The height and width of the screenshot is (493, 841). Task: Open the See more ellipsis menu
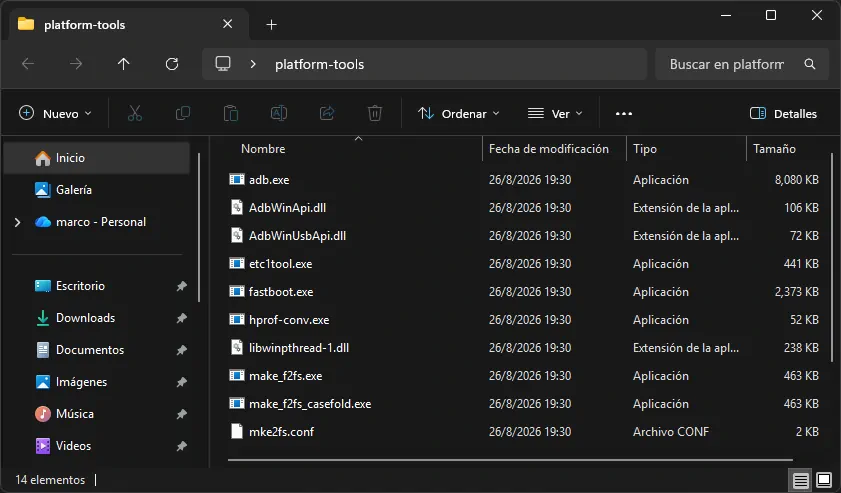click(x=624, y=114)
